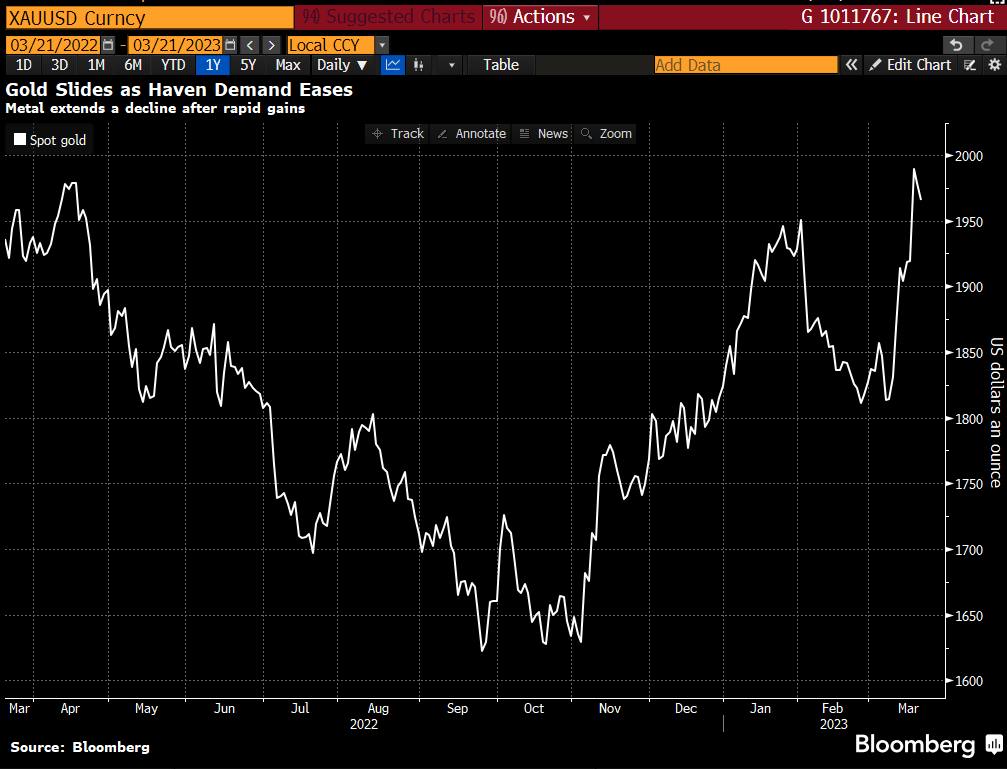This screenshot has height=769, width=1007.
Task: Collapse panel with double left chevron
Action: [x=852, y=65]
